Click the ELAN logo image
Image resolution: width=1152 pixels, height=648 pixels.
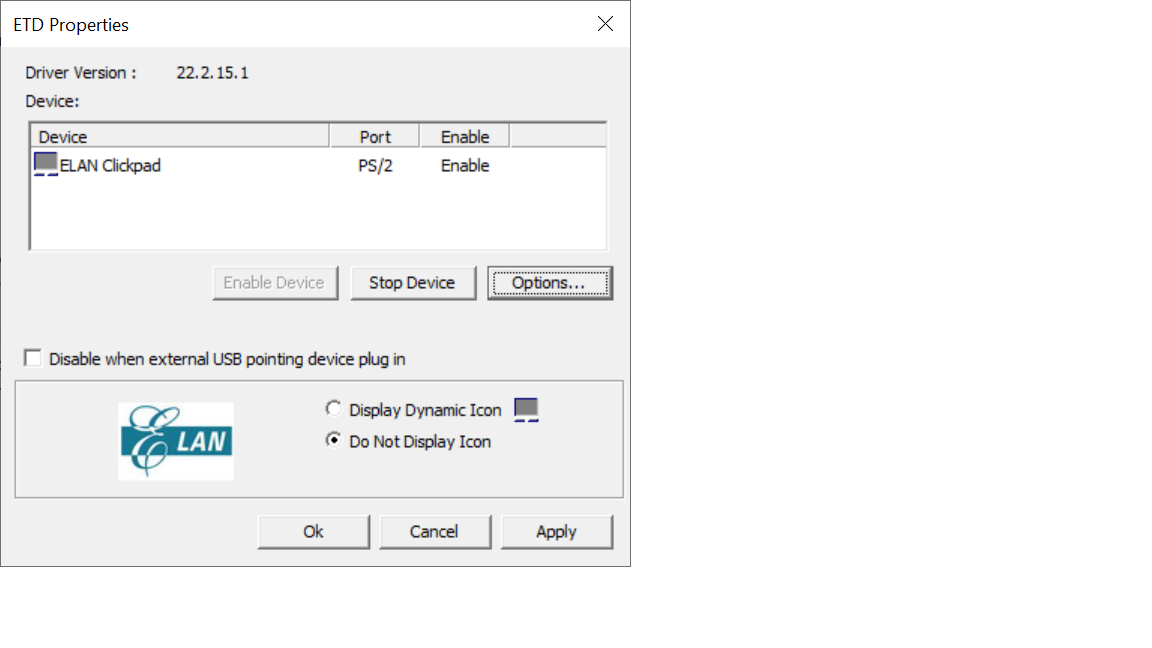coord(176,441)
